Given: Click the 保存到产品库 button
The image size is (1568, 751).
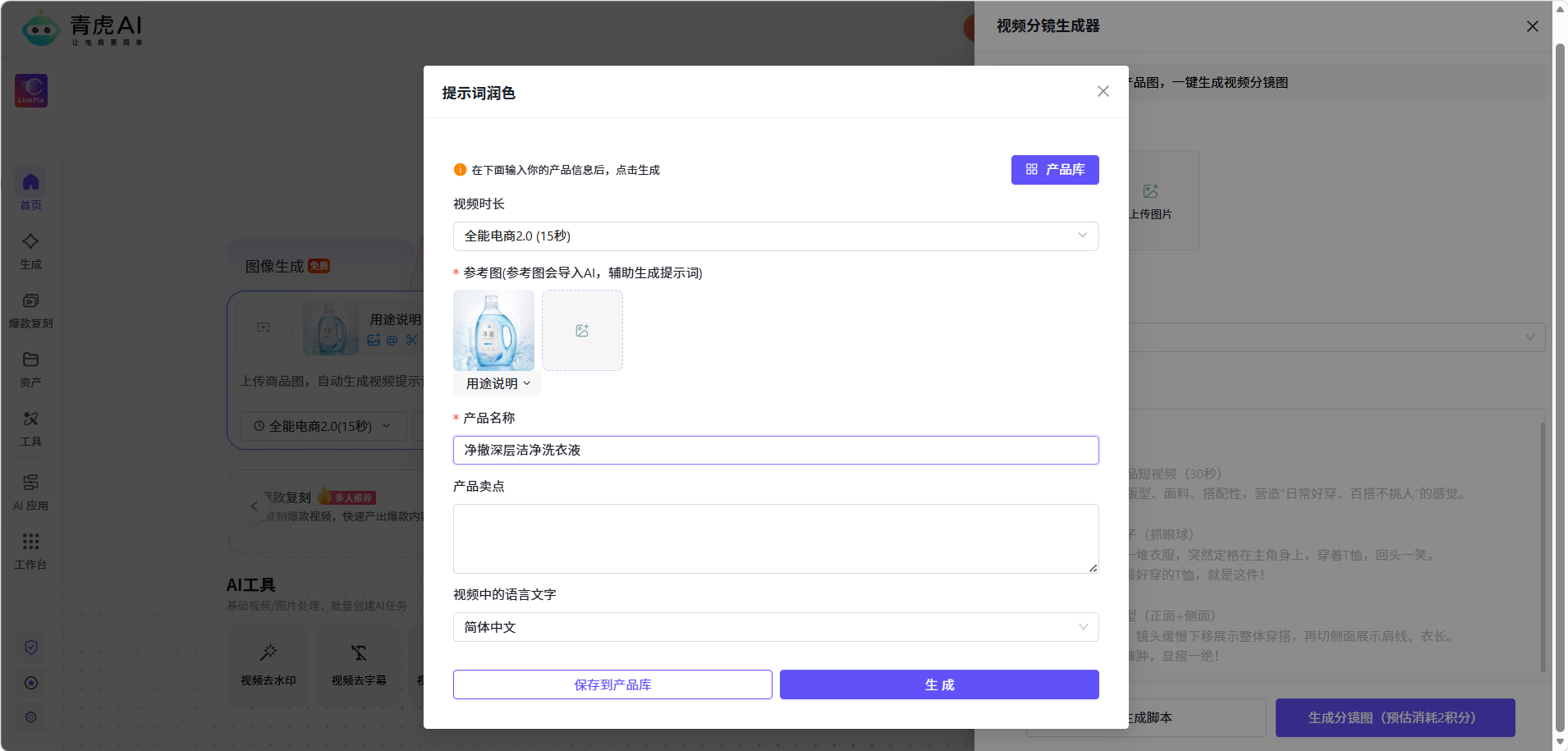Looking at the screenshot, I should coord(612,685).
